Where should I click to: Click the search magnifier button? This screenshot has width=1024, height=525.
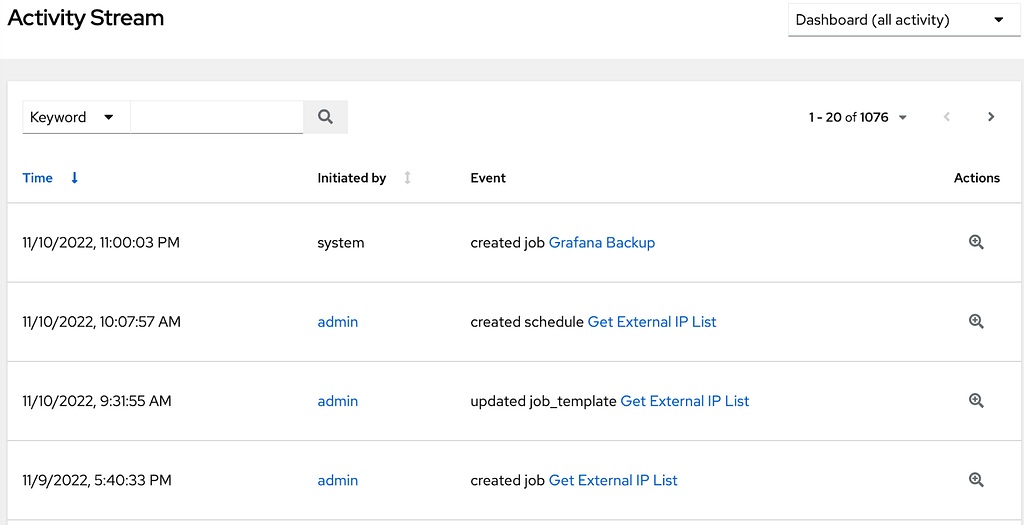(325, 117)
